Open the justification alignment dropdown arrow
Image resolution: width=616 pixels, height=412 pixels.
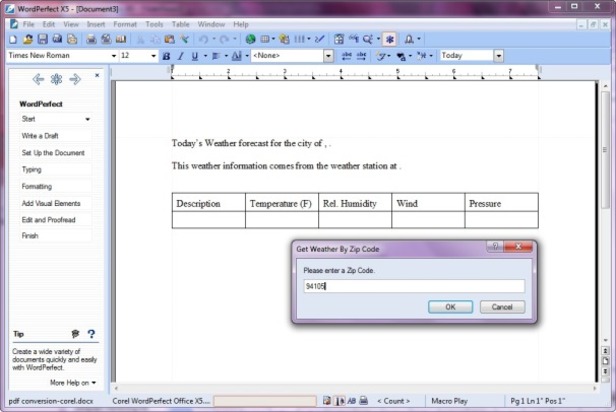coord(226,56)
